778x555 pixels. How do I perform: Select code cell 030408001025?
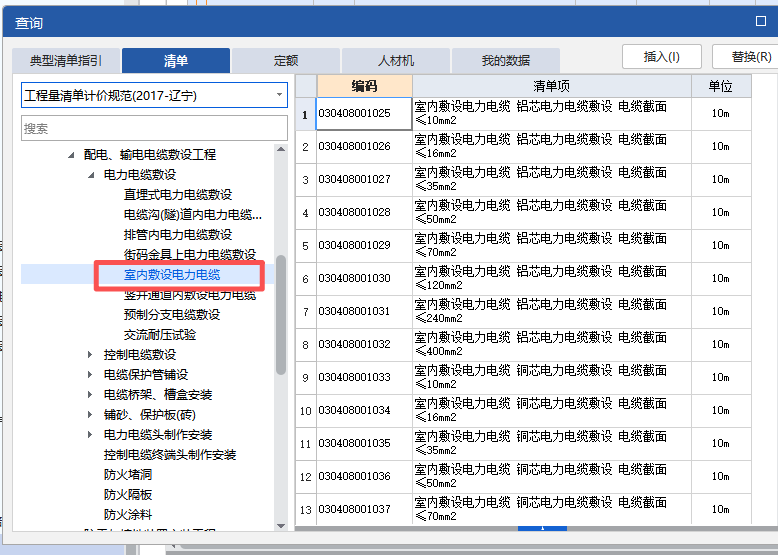pos(364,114)
